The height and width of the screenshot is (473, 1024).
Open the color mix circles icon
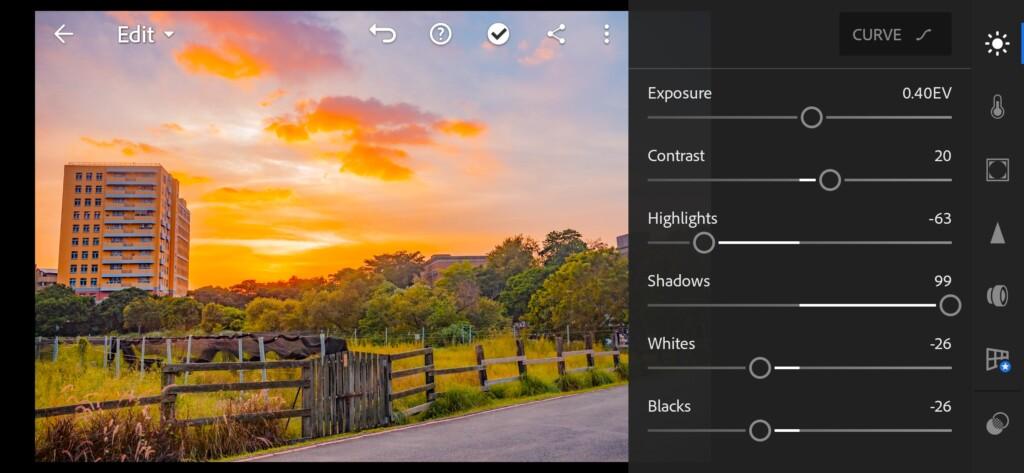pos(997,425)
